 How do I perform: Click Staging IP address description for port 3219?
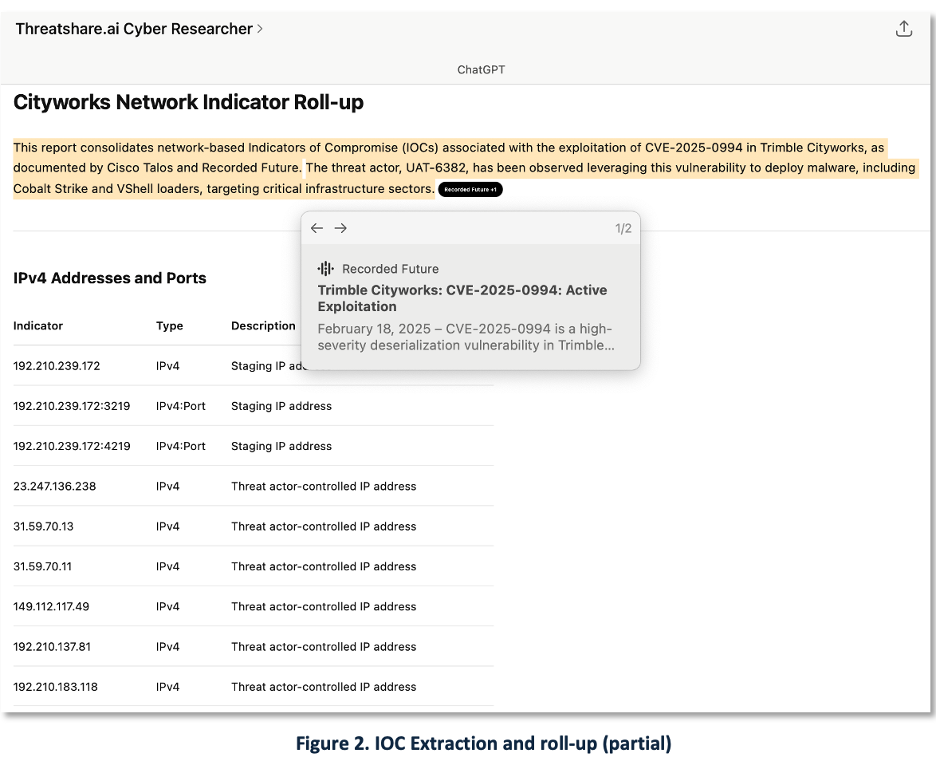tap(281, 406)
